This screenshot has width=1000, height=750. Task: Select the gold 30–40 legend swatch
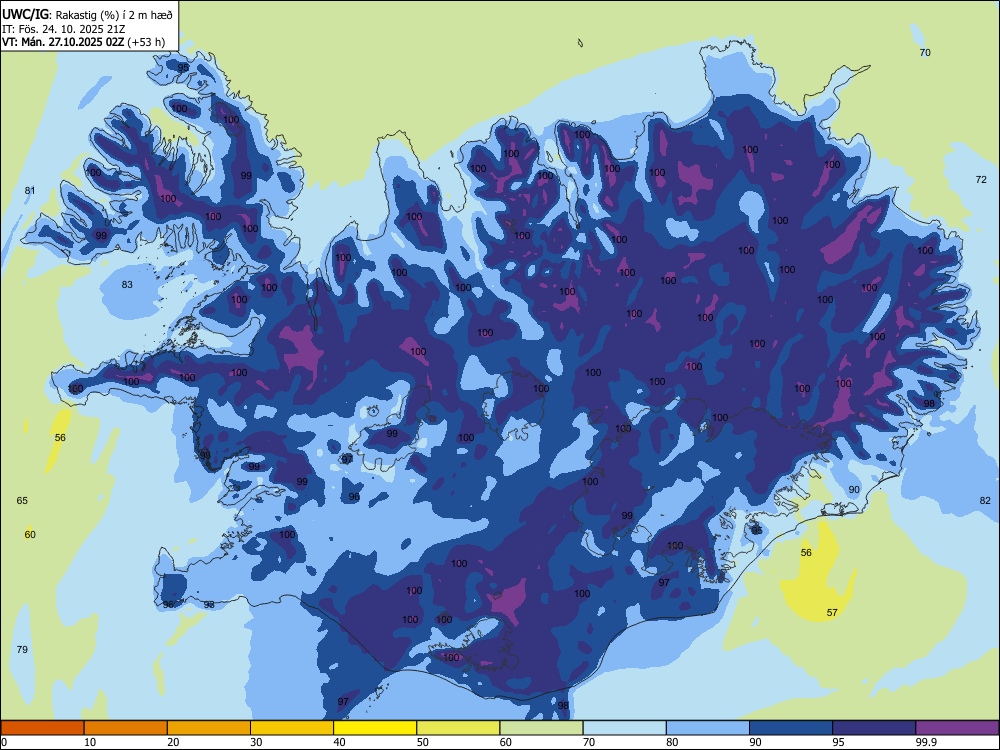(292, 728)
